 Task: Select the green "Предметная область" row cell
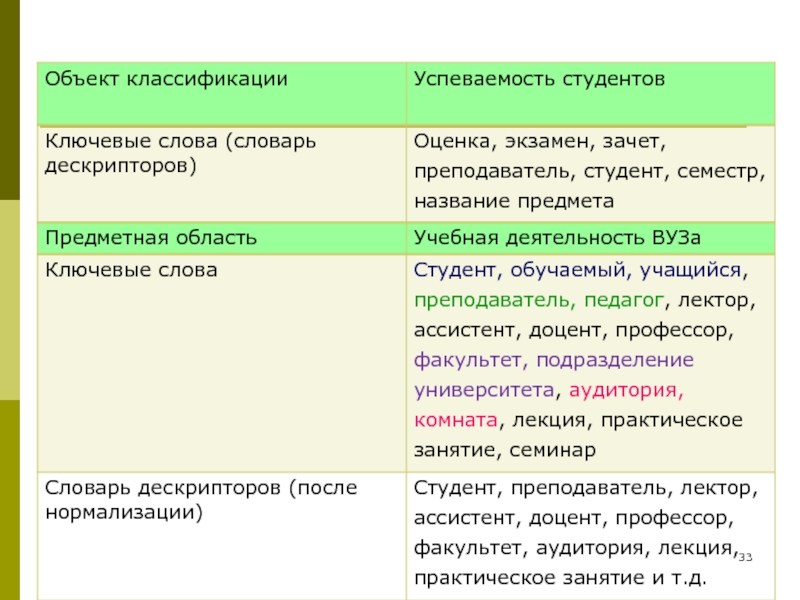pos(151,238)
